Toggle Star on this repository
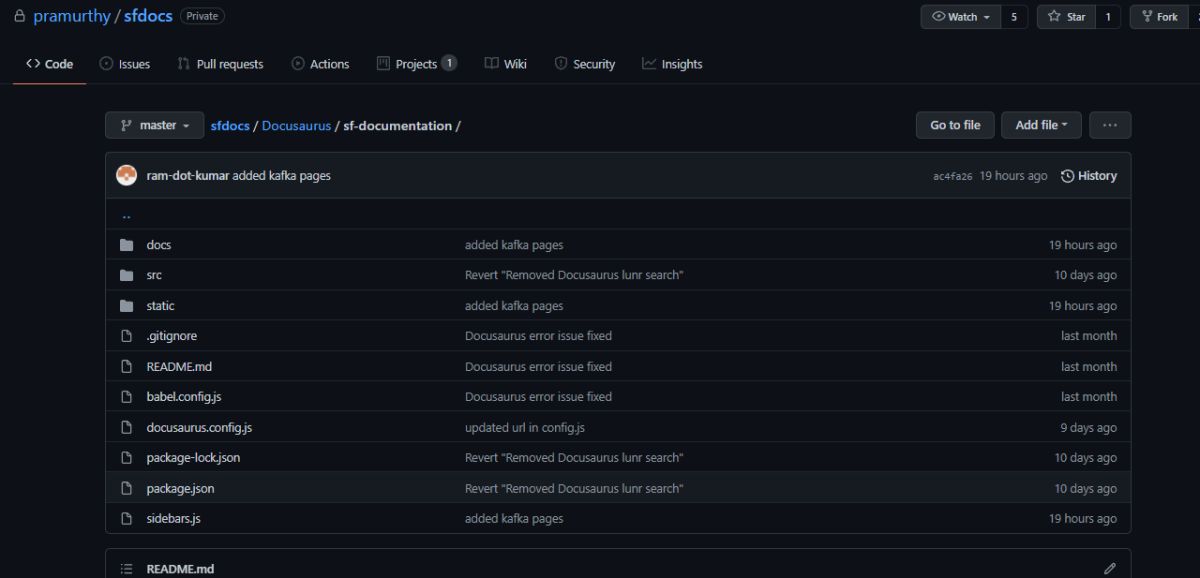1200x578 pixels. 1066,17
